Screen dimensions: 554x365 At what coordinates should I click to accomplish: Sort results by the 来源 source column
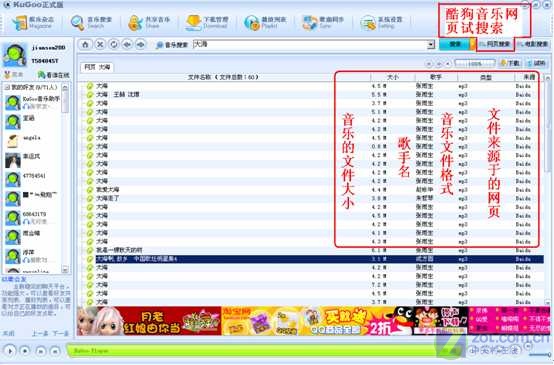529,77
